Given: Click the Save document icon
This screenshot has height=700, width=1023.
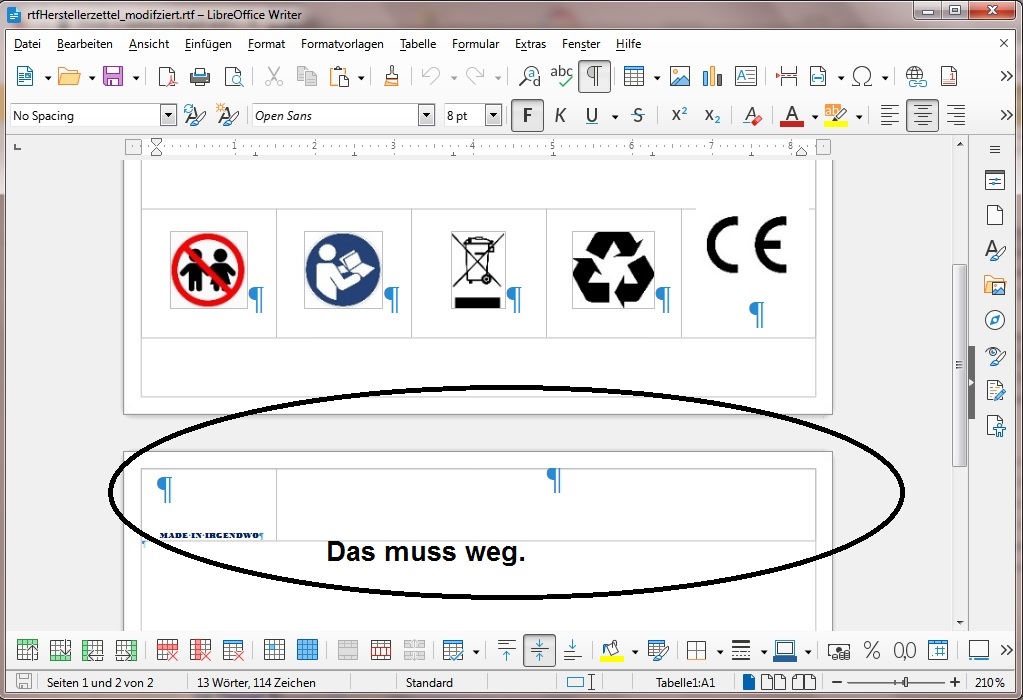Looking at the screenshot, I should [x=113, y=77].
